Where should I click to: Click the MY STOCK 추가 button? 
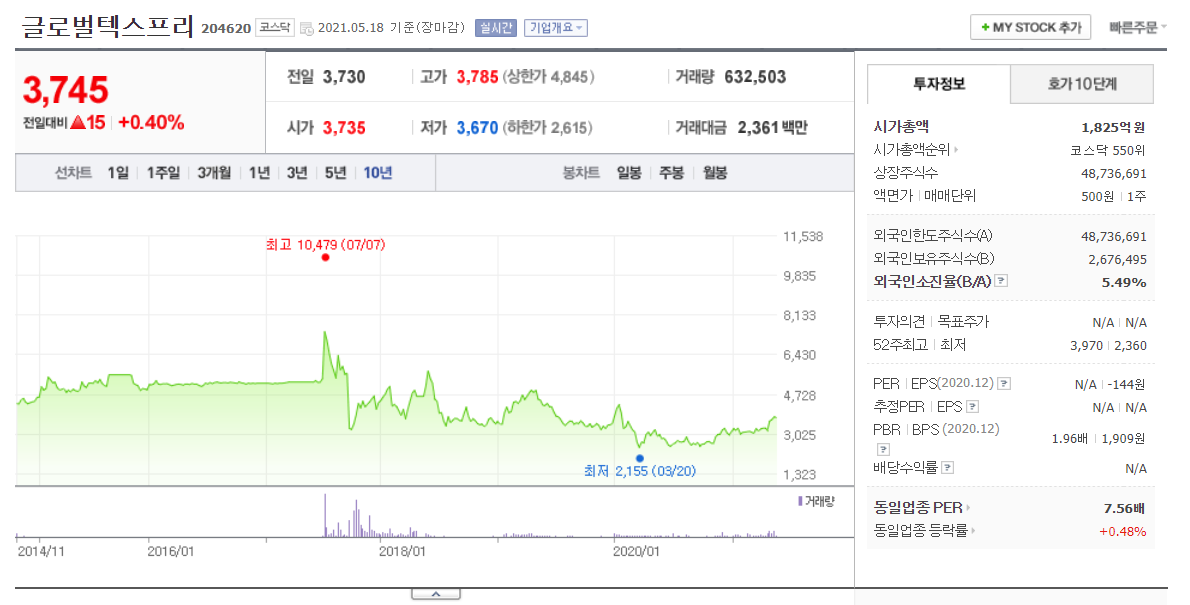[1031, 27]
